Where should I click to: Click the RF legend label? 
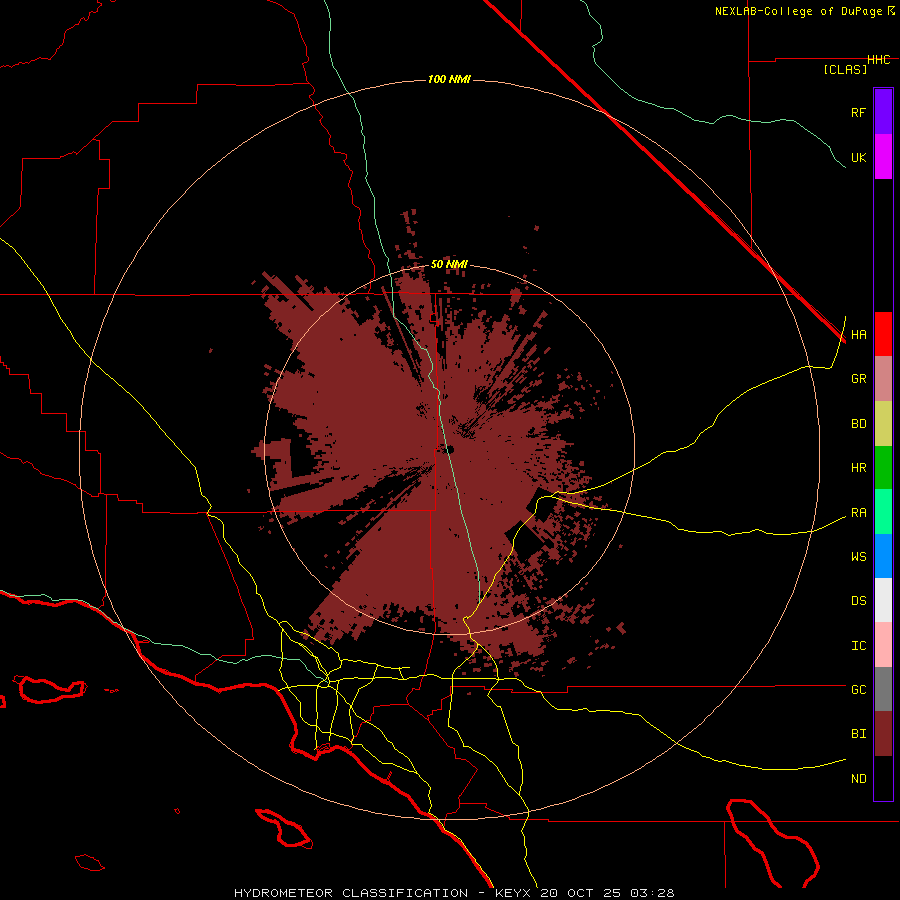[858, 112]
